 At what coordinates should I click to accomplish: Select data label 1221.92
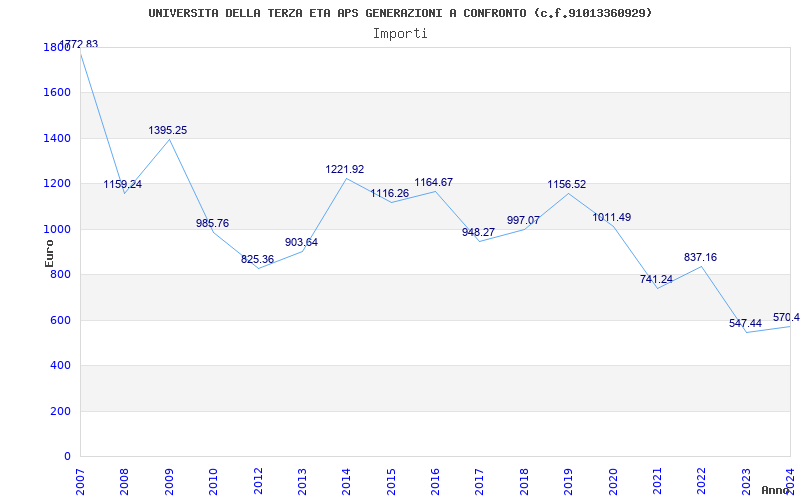(345, 169)
